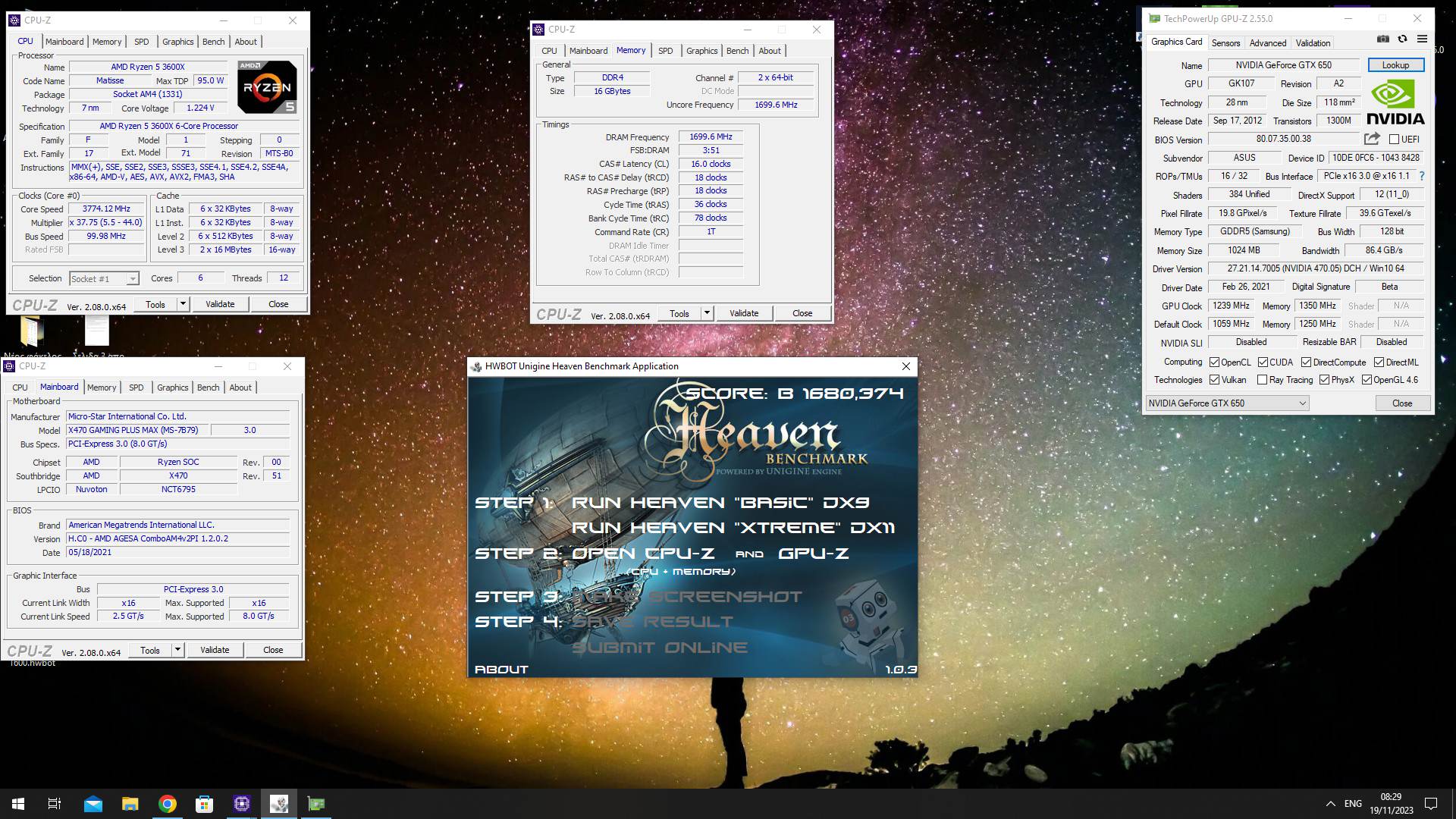The width and height of the screenshot is (1456, 819).
Task: Switch to the Advanced tab in GPU-Z
Action: tap(1267, 43)
